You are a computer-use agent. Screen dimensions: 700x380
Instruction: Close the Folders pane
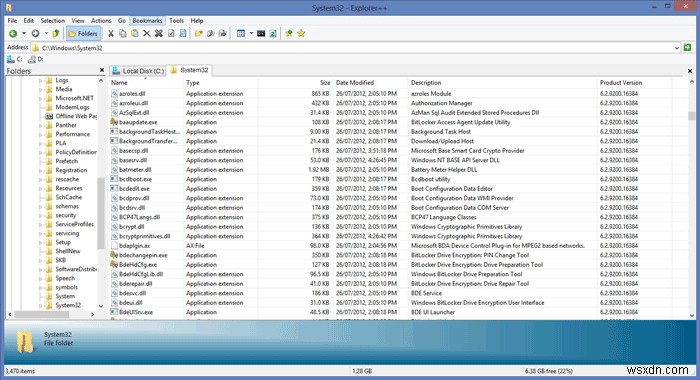click(x=102, y=71)
